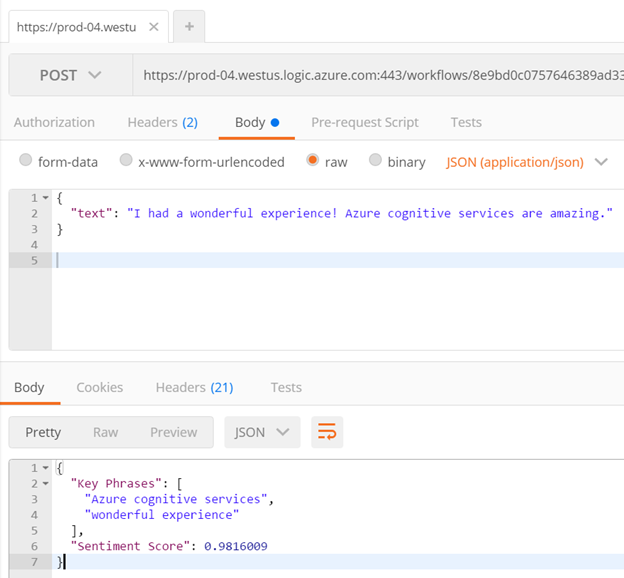Collapse the Key Phrases array fold arrow
The height and width of the screenshot is (578, 624).
[46, 484]
